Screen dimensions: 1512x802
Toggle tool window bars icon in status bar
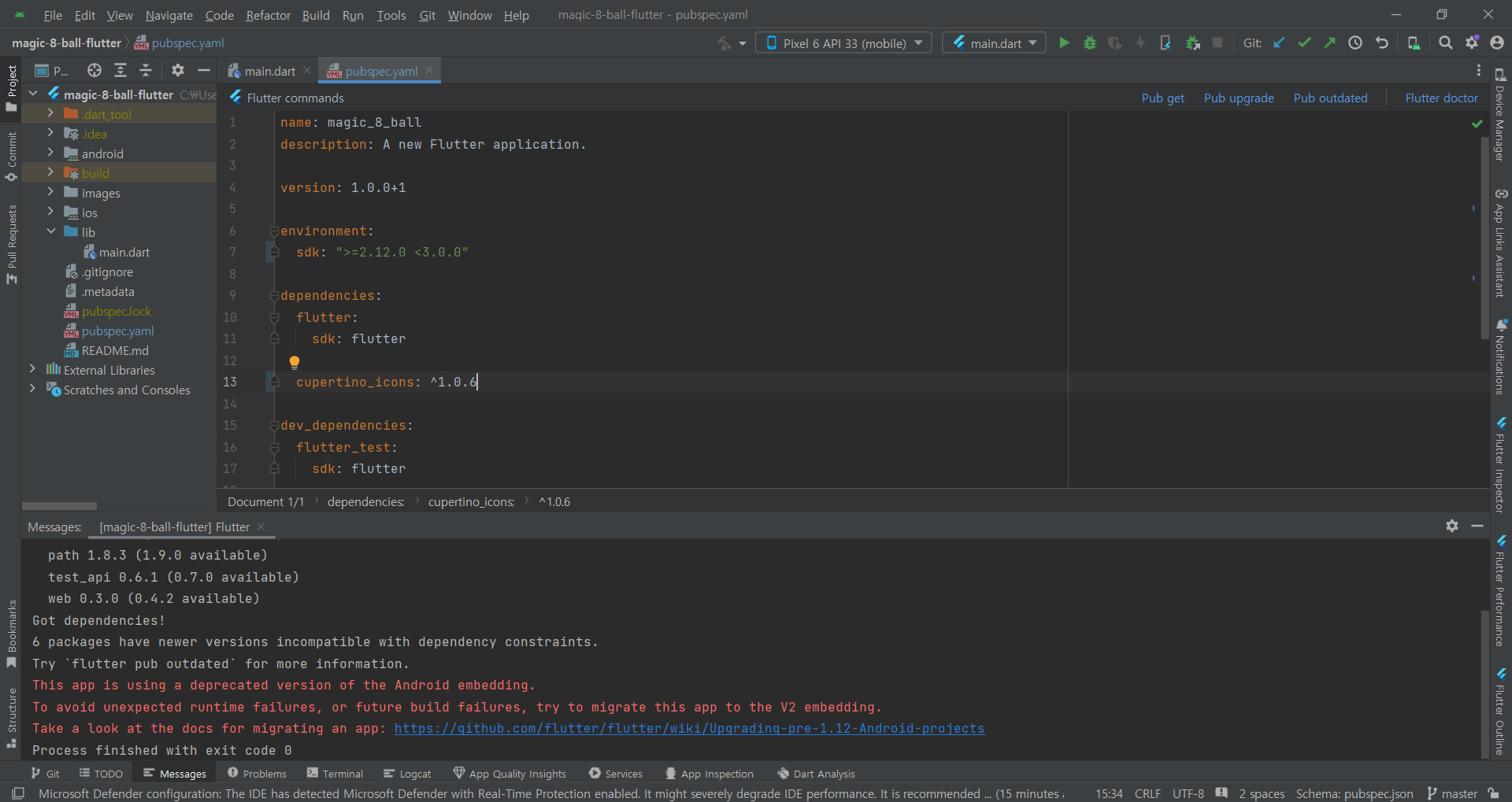point(18,793)
